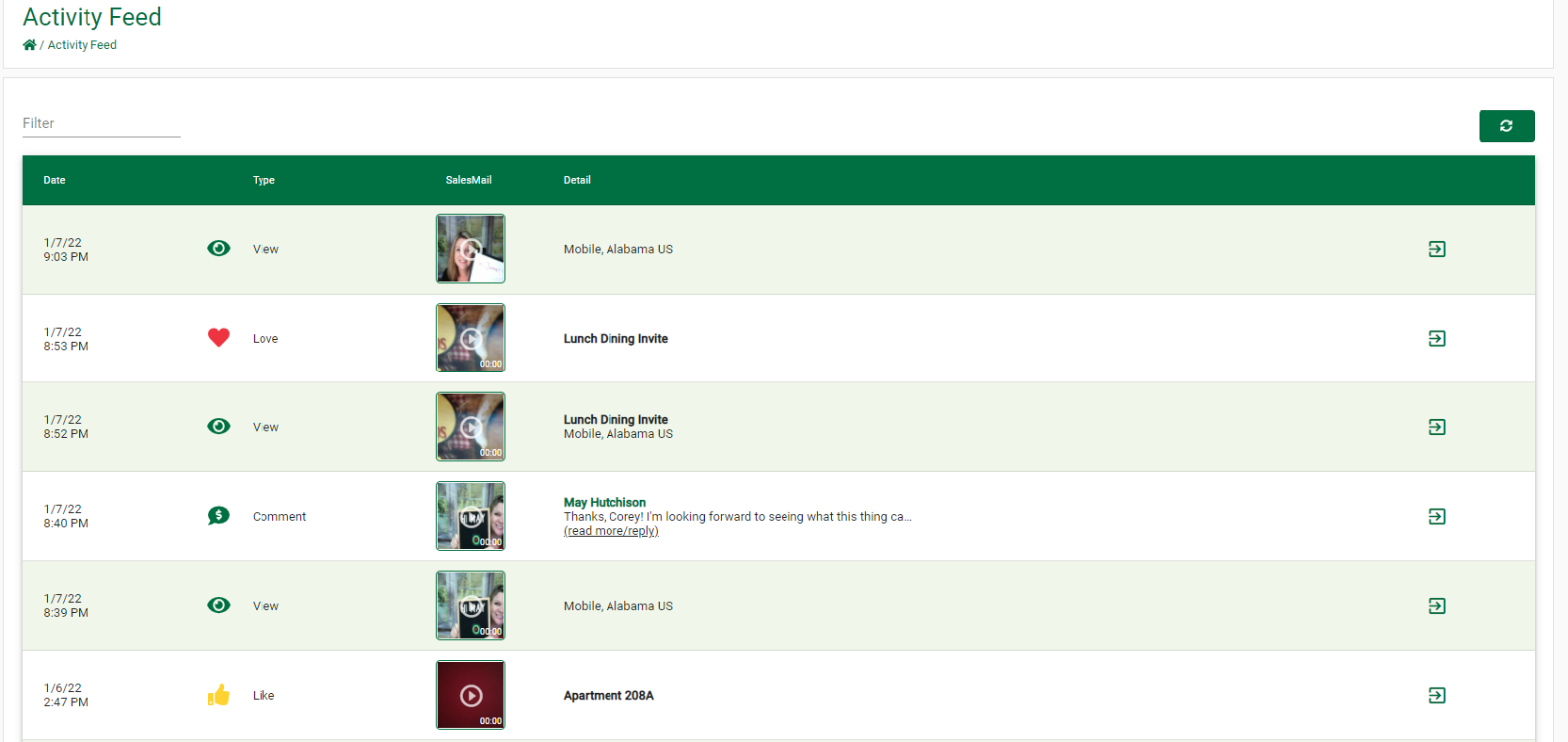Click the green comment bubble icon
The image size is (1568, 742).
pyautogui.click(x=218, y=516)
